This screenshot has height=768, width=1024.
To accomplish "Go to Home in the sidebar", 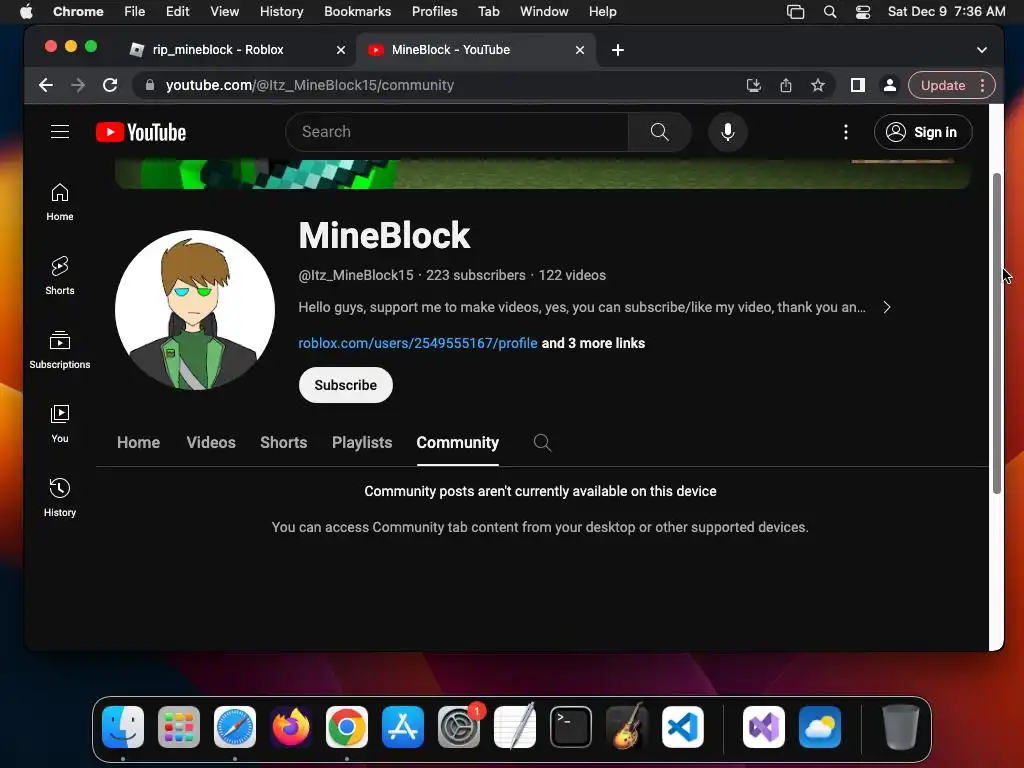I will pyautogui.click(x=59, y=202).
